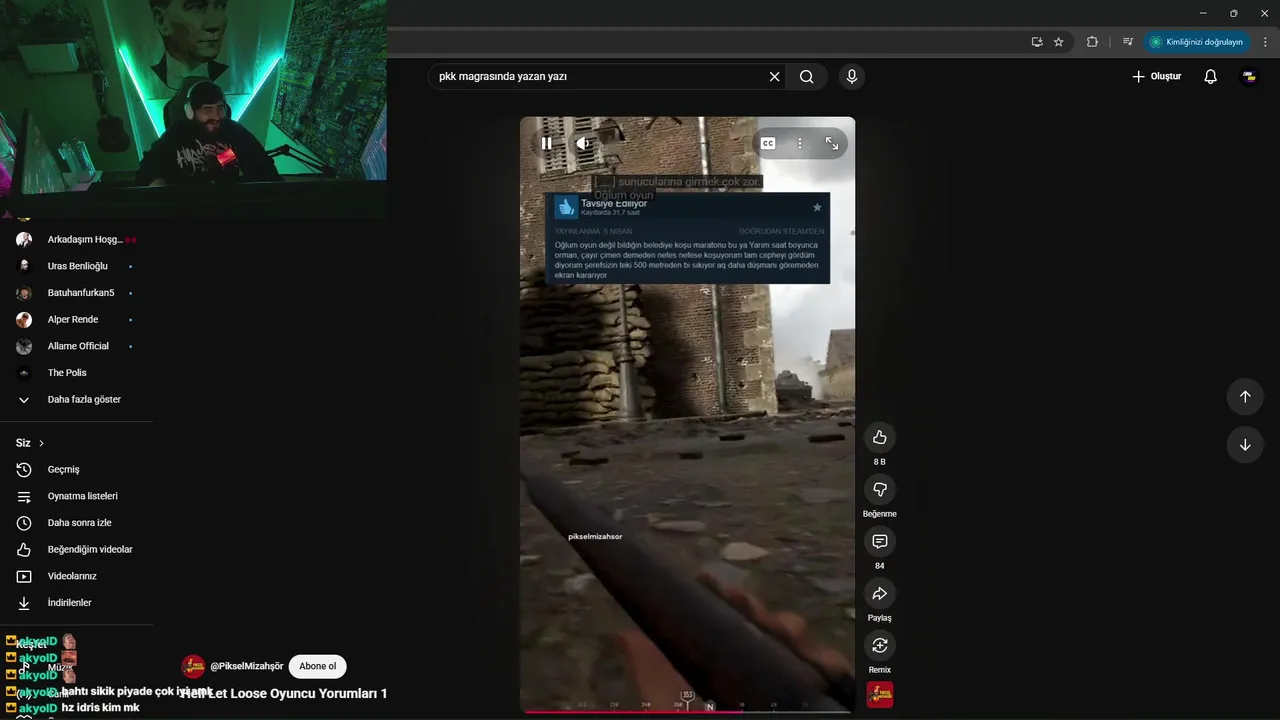The height and width of the screenshot is (720, 1280).
Task: Open the channel sound thumbnail below Remix
Action: tap(880, 694)
